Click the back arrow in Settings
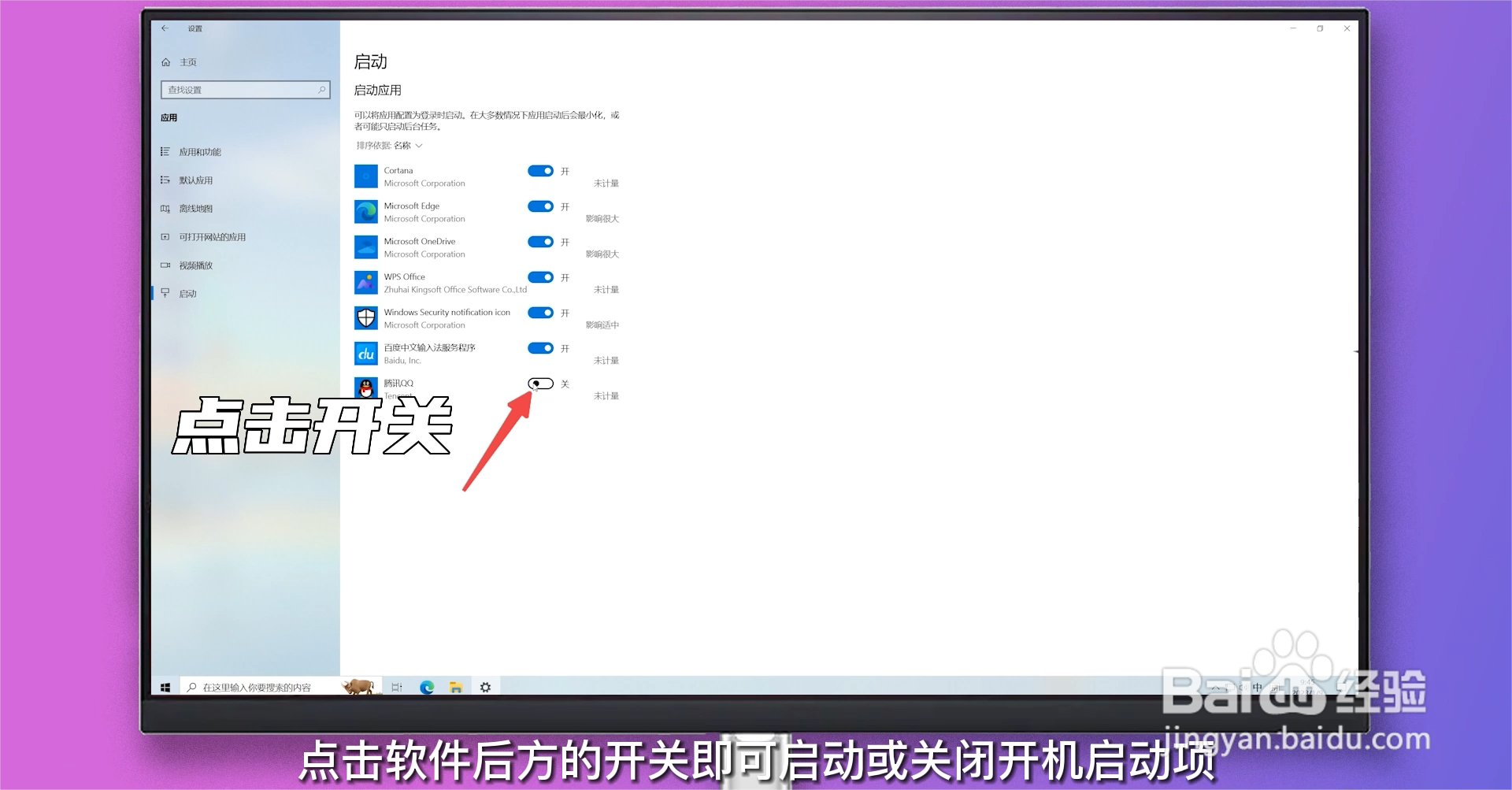The height and width of the screenshot is (790, 1512). 165,28
